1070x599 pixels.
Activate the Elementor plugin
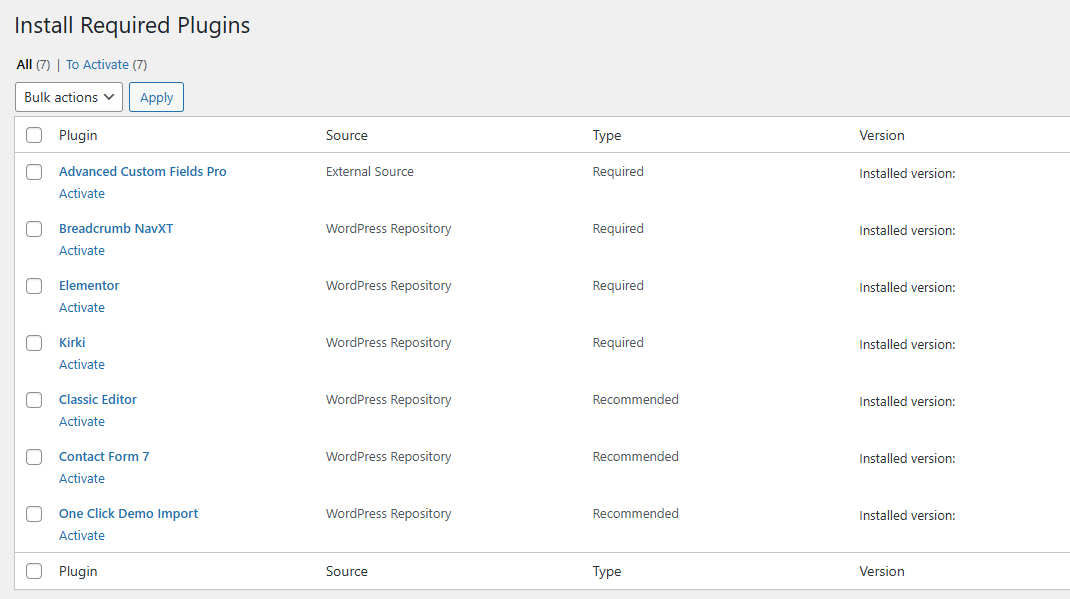(82, 308)
